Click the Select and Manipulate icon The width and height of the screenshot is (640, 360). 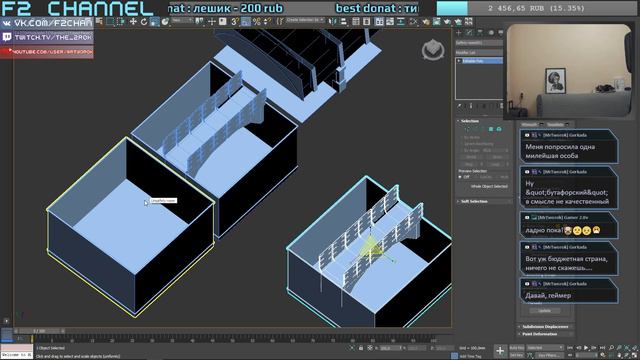pos(212,21)
